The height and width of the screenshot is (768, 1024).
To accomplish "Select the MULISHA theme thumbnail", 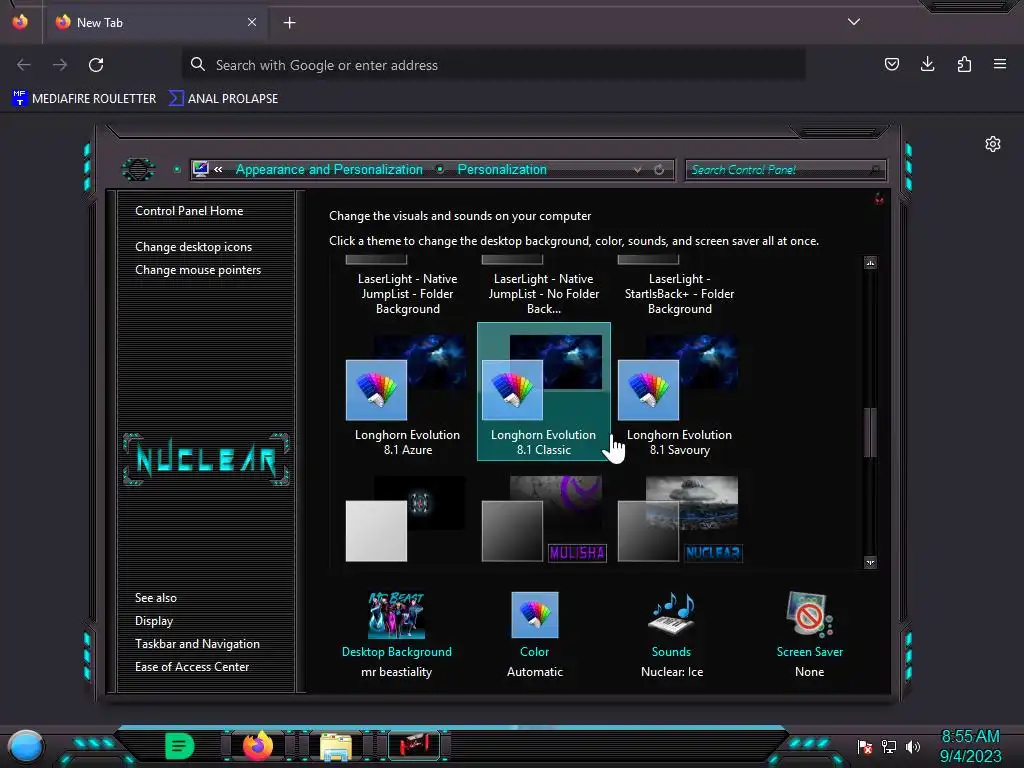I will pos(544,519).
